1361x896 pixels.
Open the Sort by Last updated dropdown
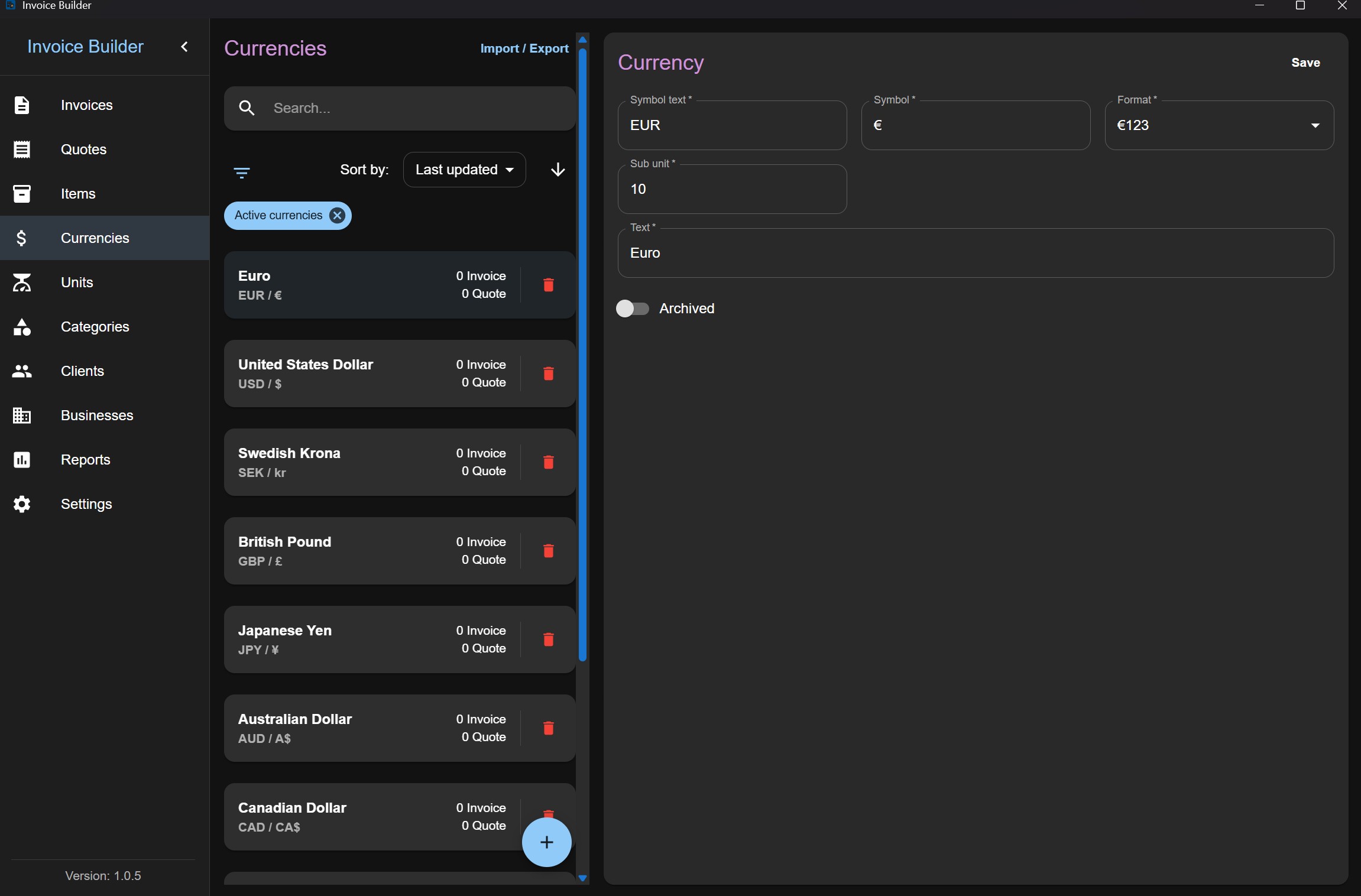(x=464, y=170)
